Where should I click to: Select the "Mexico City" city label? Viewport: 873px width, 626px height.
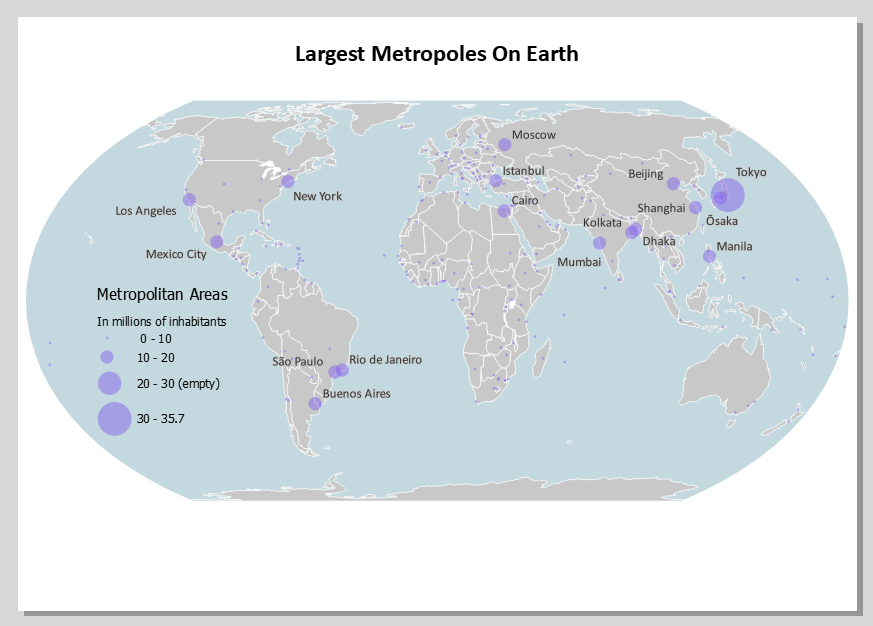pos(176,255)
